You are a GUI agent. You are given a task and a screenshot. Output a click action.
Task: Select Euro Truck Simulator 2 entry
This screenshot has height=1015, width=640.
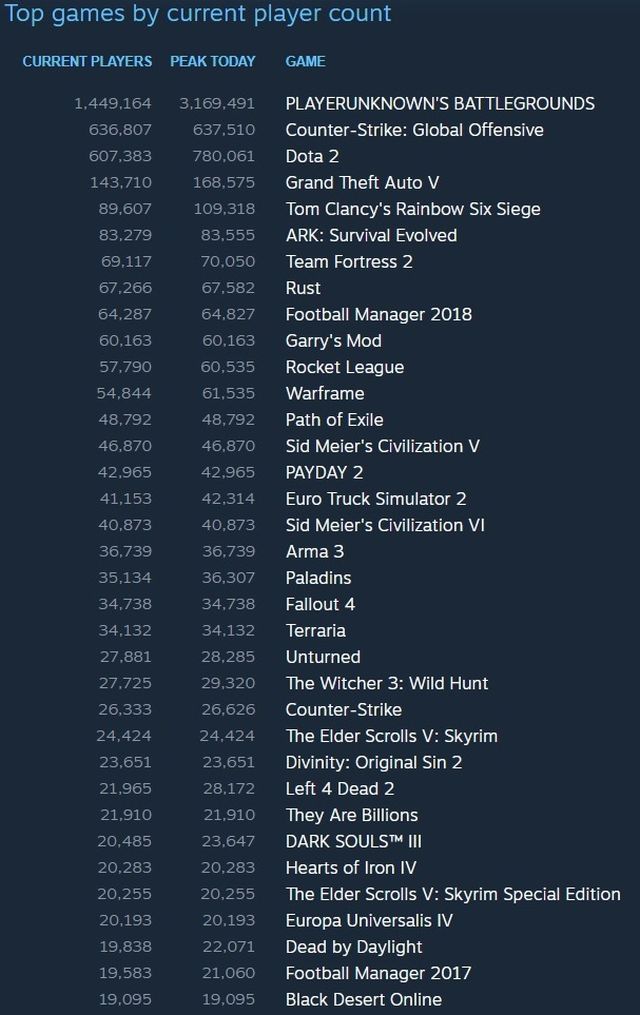pos(375,498)
